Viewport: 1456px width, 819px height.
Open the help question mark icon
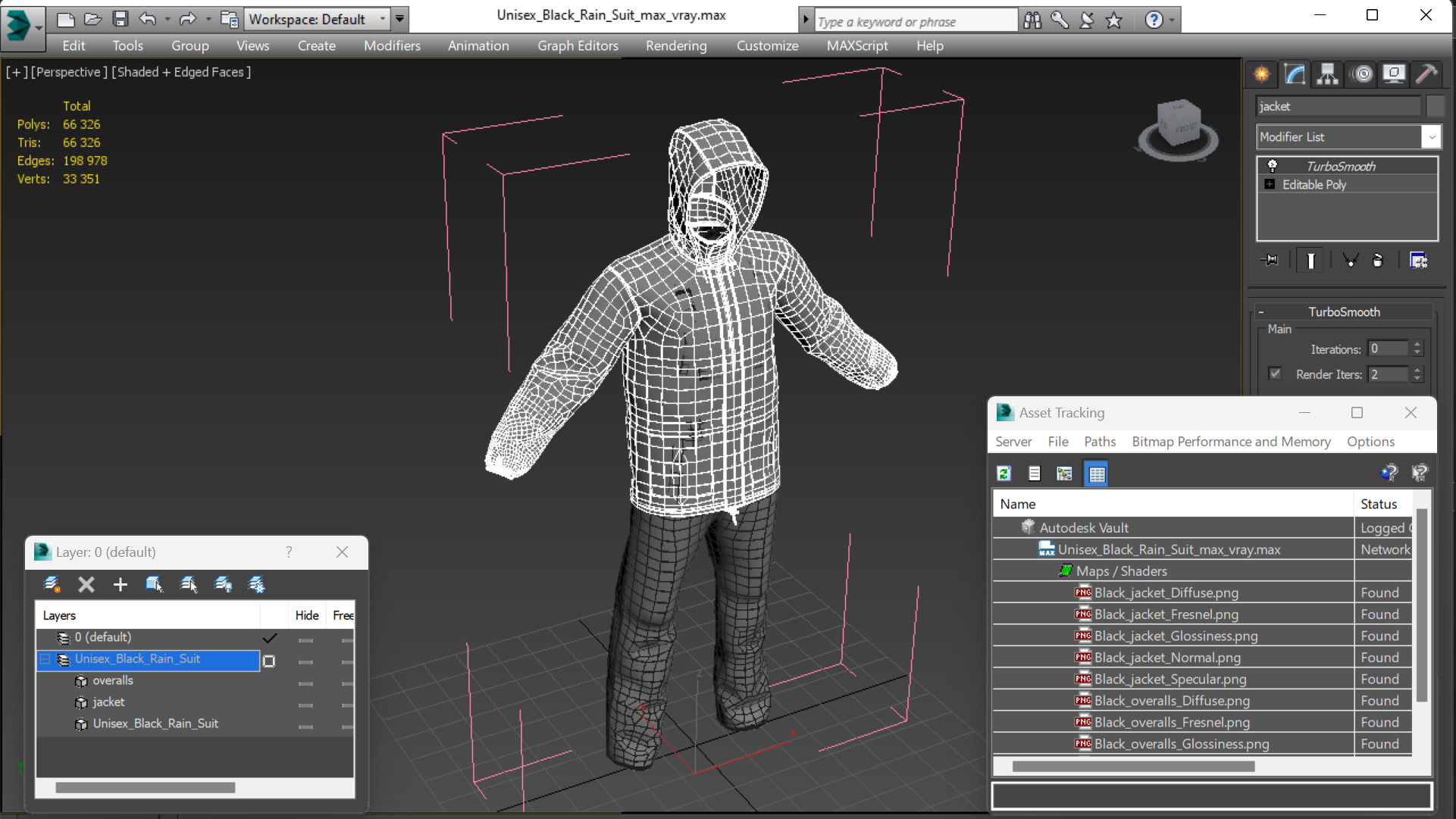(x=1154, y=20)
